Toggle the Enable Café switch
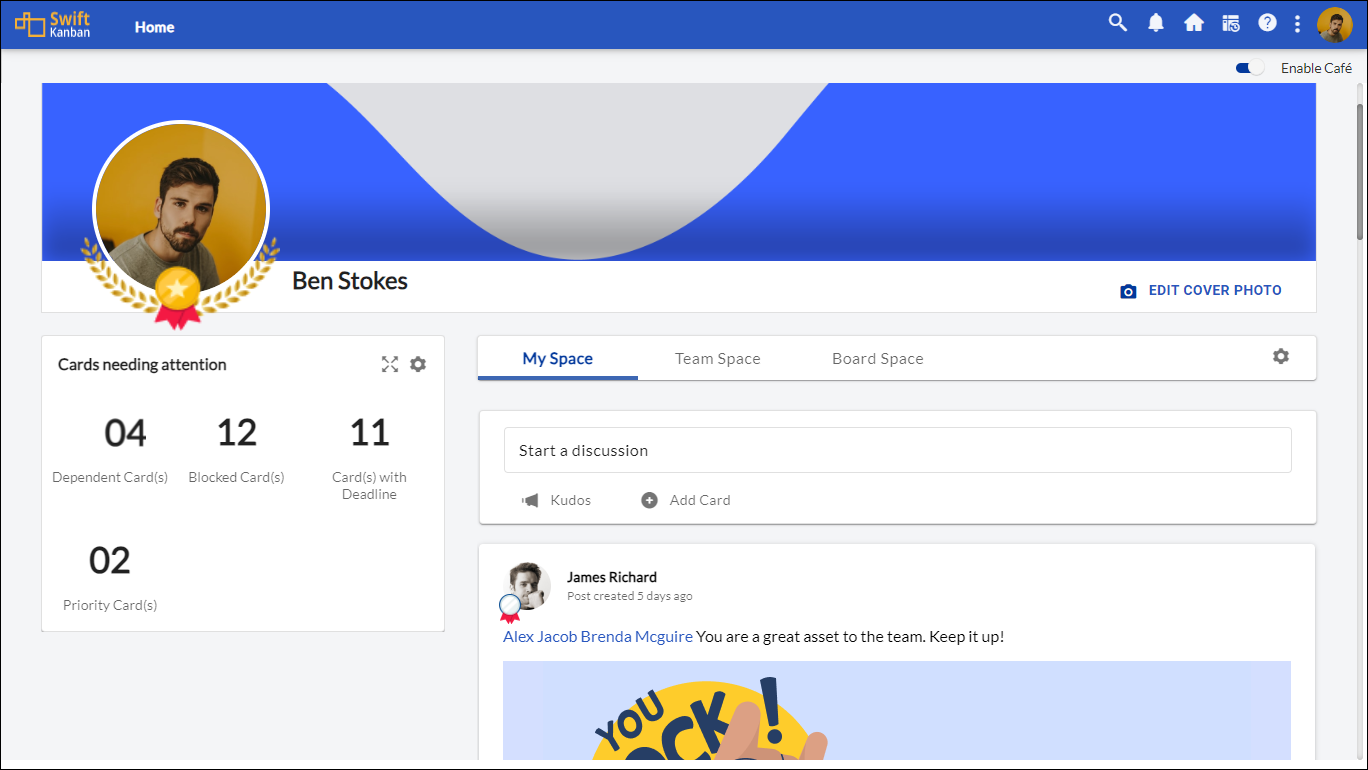The height and width of the screenshot is (770, 1368). [1249, 68]
